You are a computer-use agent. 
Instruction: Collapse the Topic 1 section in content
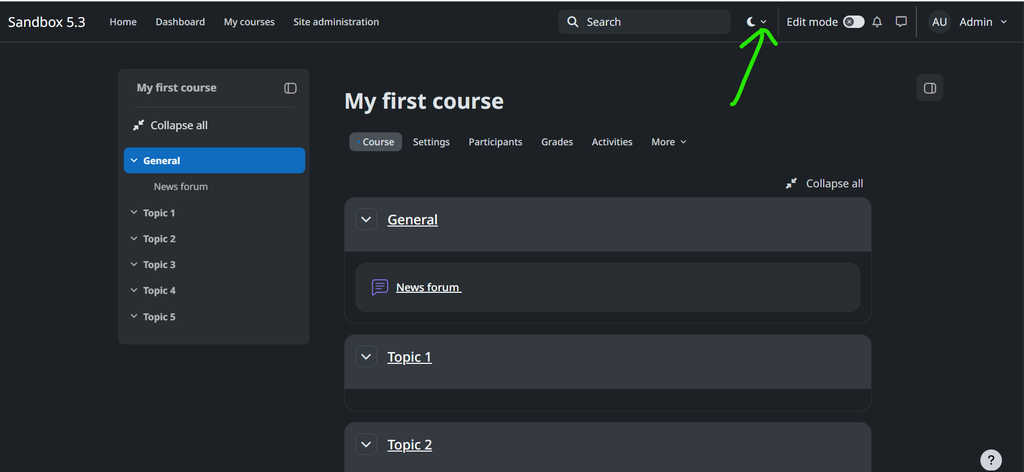pos(366,356)
